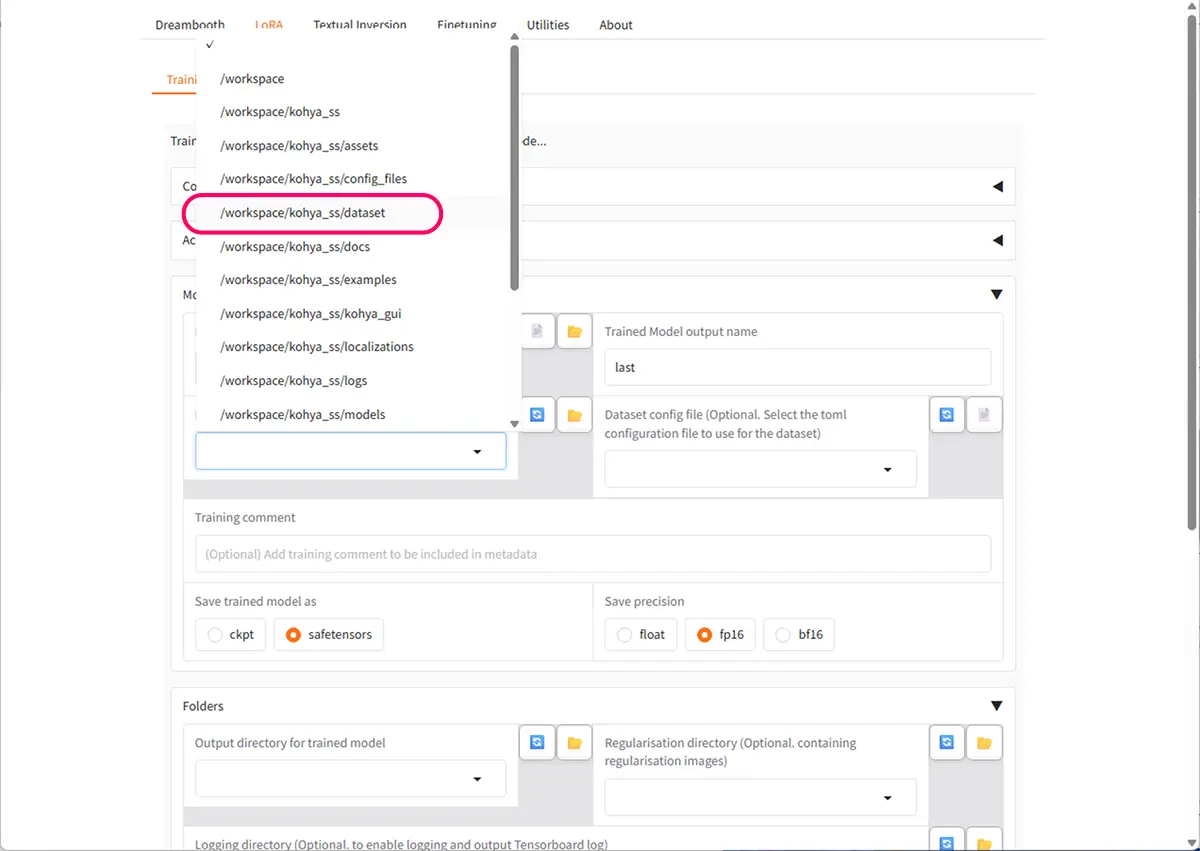Image resolution: width=1200 pixels, height=851 pixels.
Task: Click the Trained Model output name field
Action: [x=798, y=367]
